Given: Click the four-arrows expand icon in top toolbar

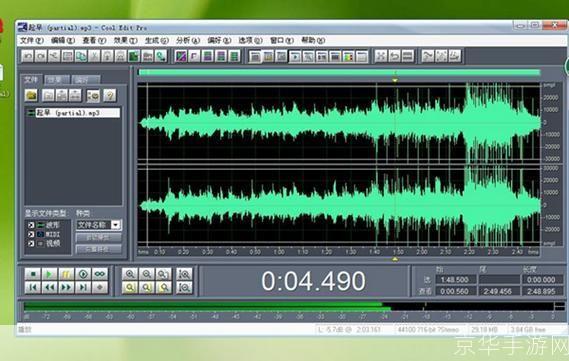Looking at the screenshot, I should coord(381,56).
